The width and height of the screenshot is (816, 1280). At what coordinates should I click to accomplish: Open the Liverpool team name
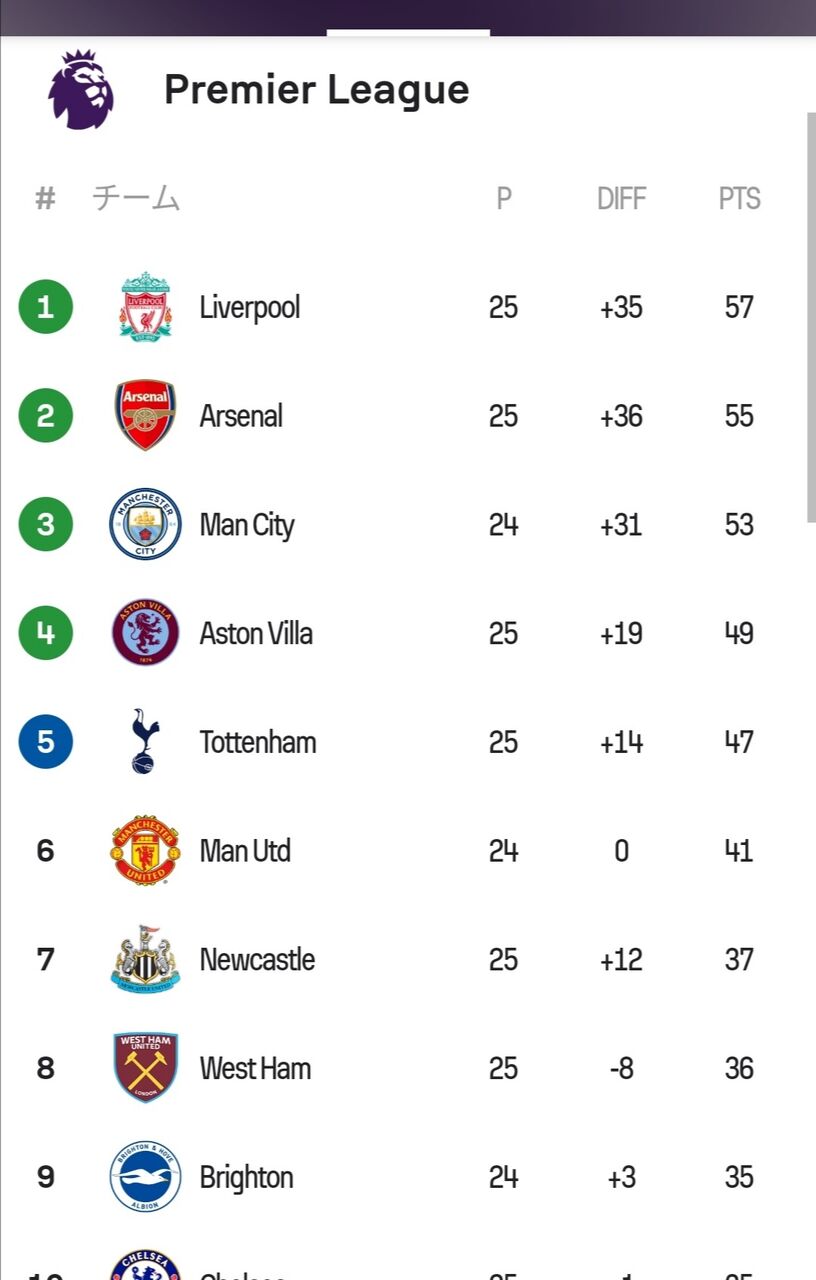pos(249,307)
